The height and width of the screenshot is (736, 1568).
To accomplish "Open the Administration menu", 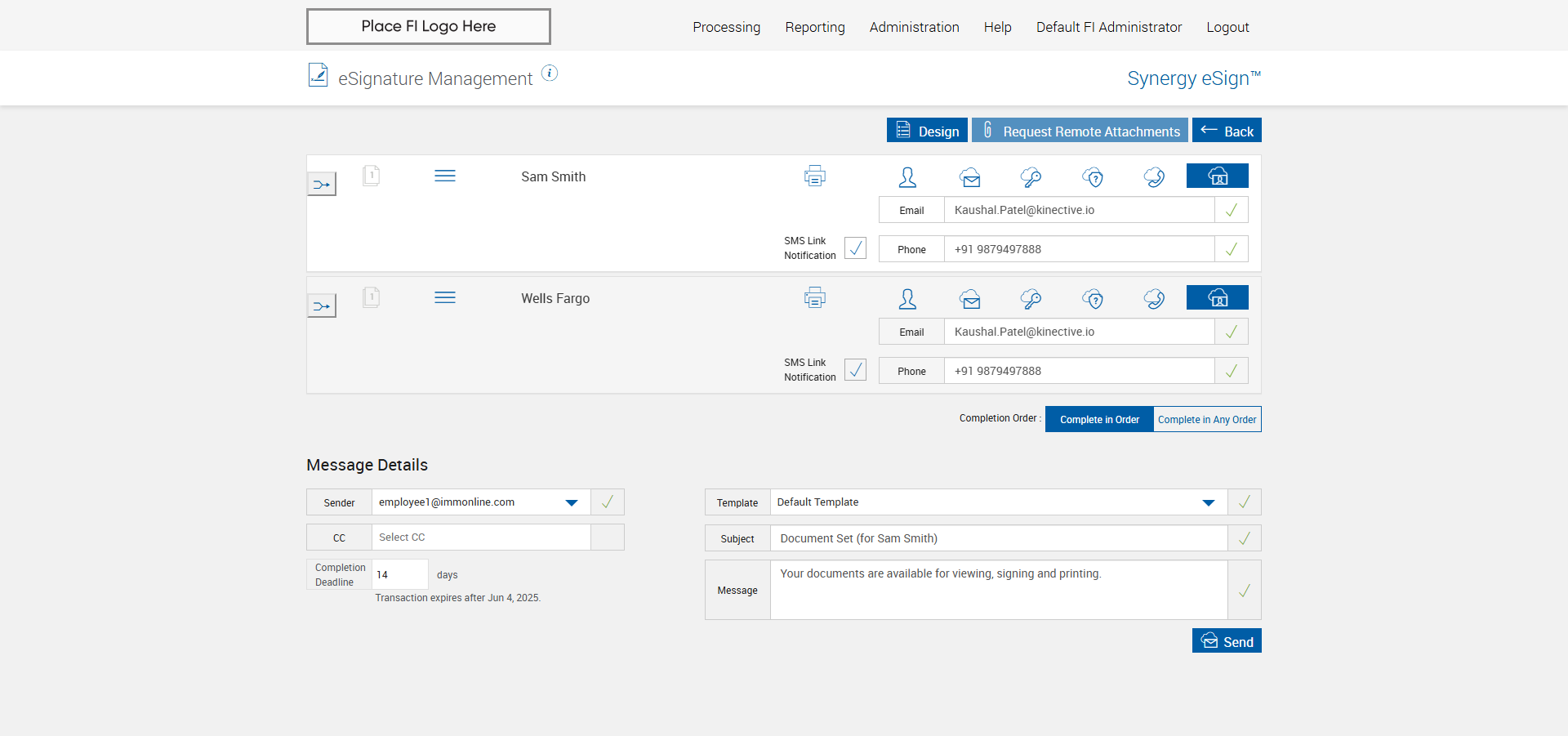I will coord(914,27).
